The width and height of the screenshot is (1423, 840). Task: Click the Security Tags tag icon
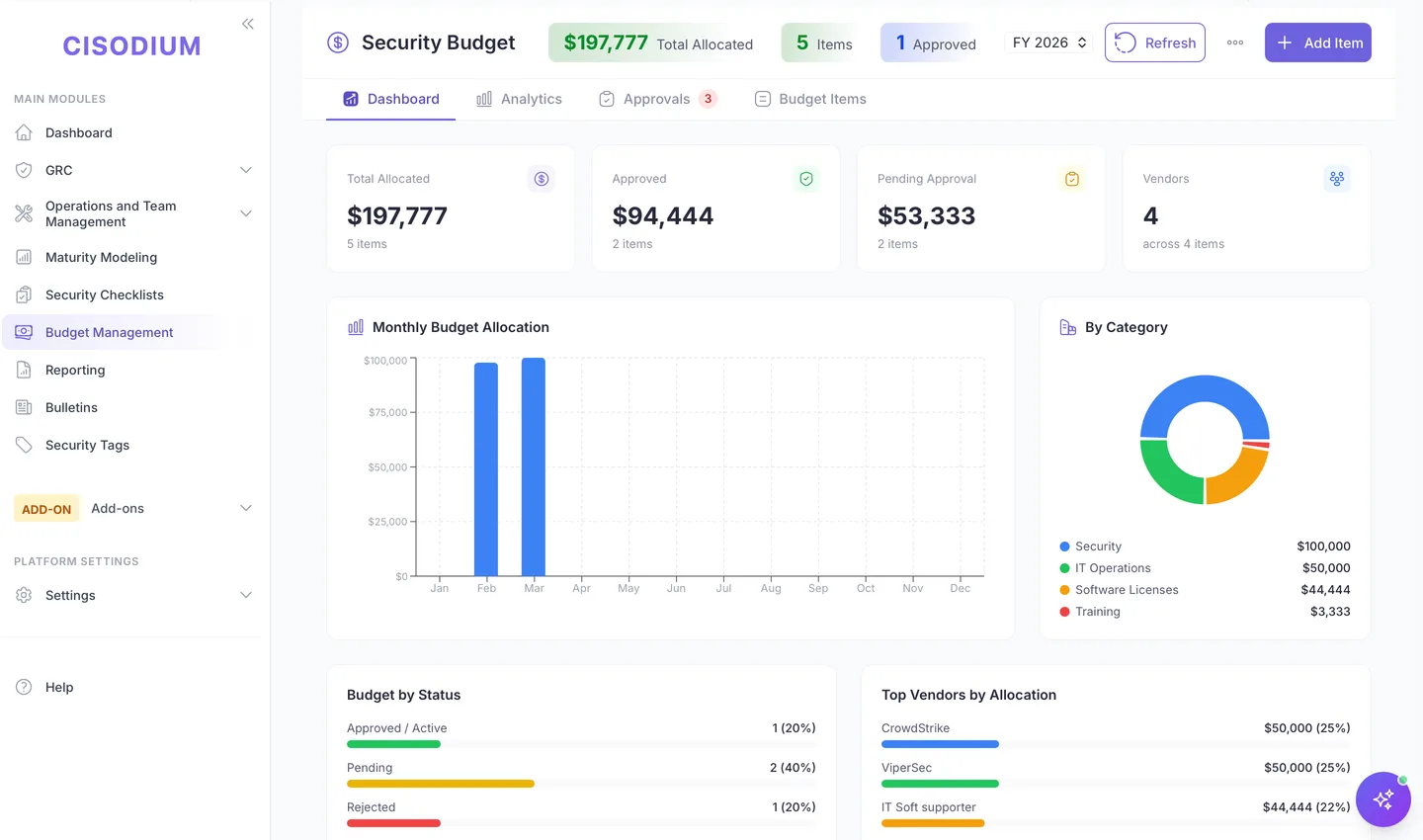pos(24,445)
